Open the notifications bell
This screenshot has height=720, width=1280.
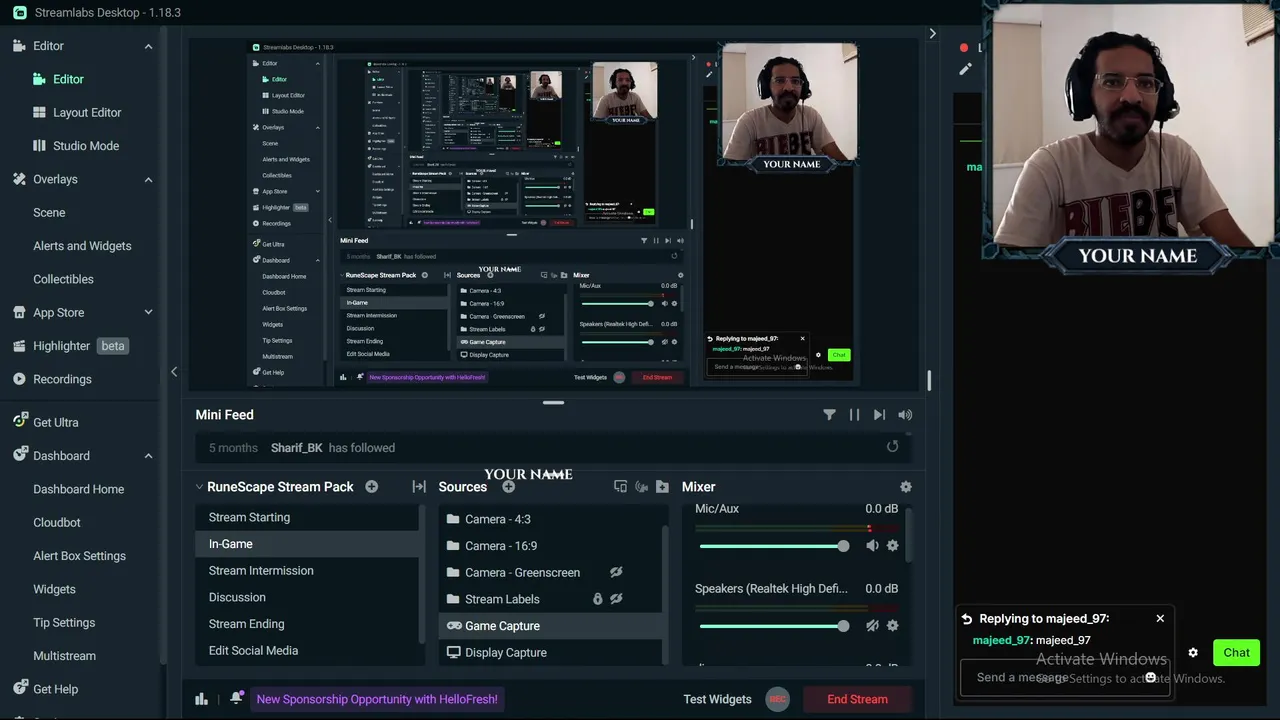click(x=236, y=698)
